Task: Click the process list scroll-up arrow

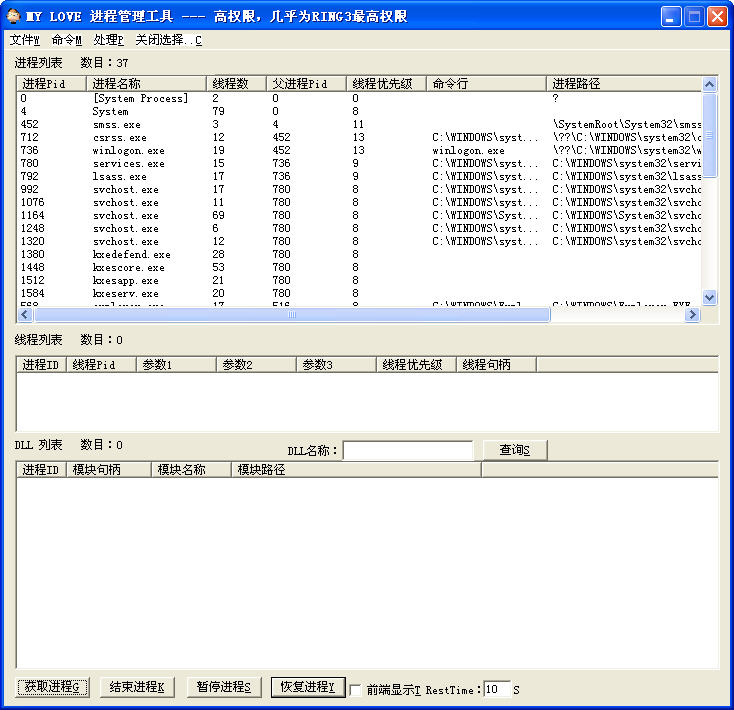Action: point(710,84)
